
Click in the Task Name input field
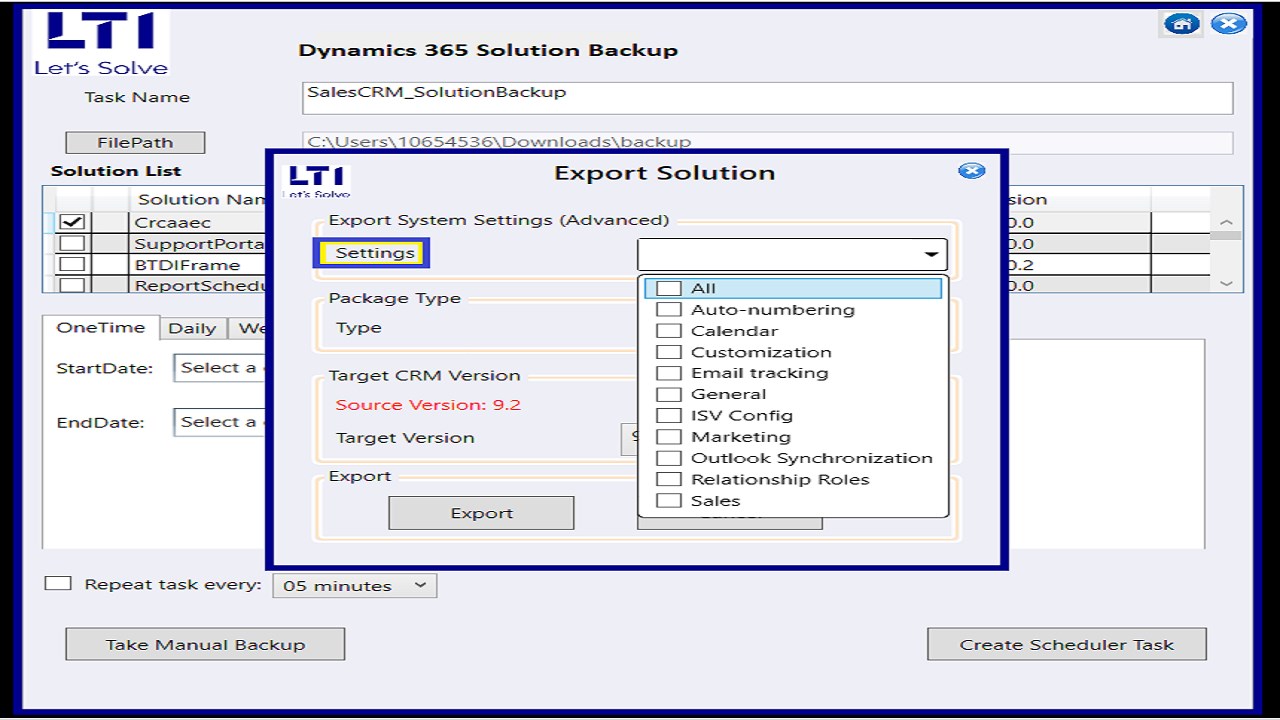pyautogui.click(x=768, y=98)
